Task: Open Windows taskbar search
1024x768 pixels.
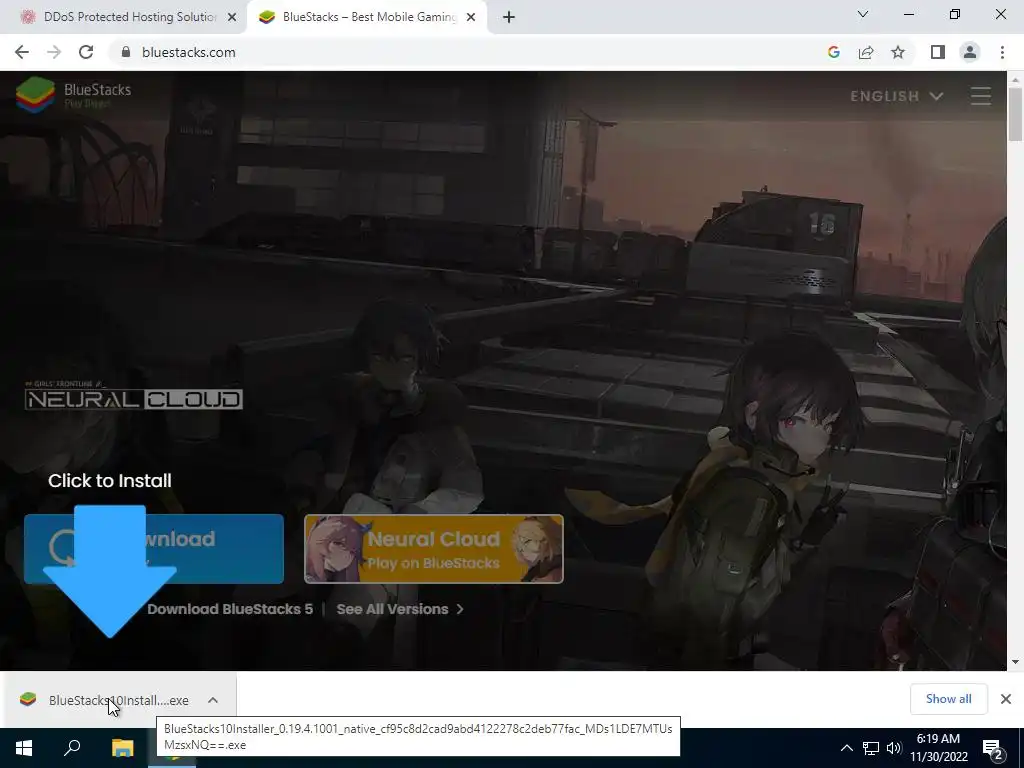Action: coord(72,748)
